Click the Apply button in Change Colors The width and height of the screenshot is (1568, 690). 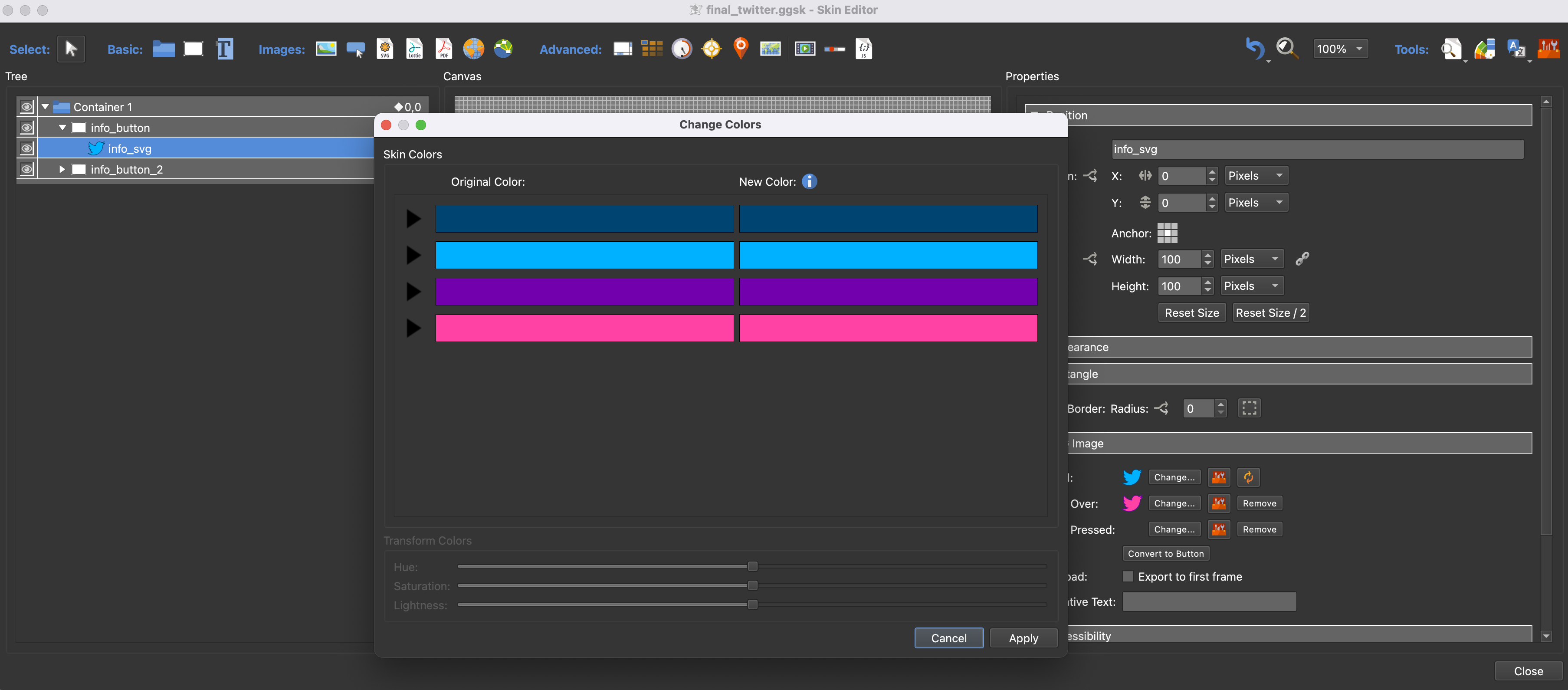click(1022, 637)
